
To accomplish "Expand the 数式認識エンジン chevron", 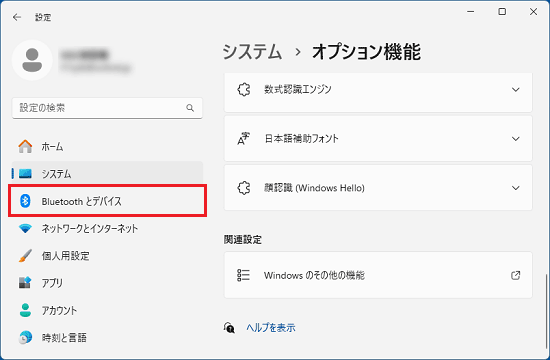I will pyautogui.click(x=516, y=89).
